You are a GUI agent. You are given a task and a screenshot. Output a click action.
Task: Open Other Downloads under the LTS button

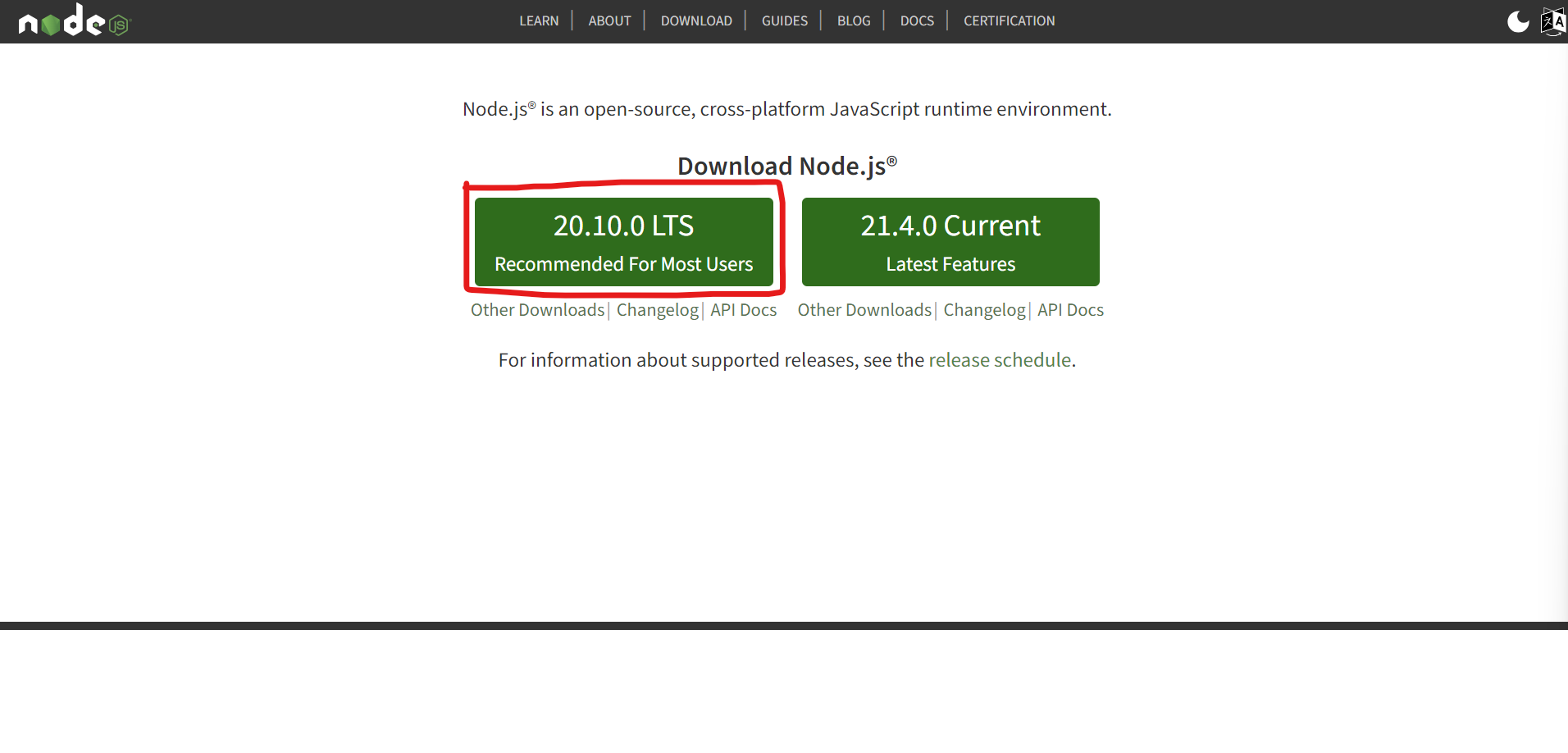click(537, 310)
